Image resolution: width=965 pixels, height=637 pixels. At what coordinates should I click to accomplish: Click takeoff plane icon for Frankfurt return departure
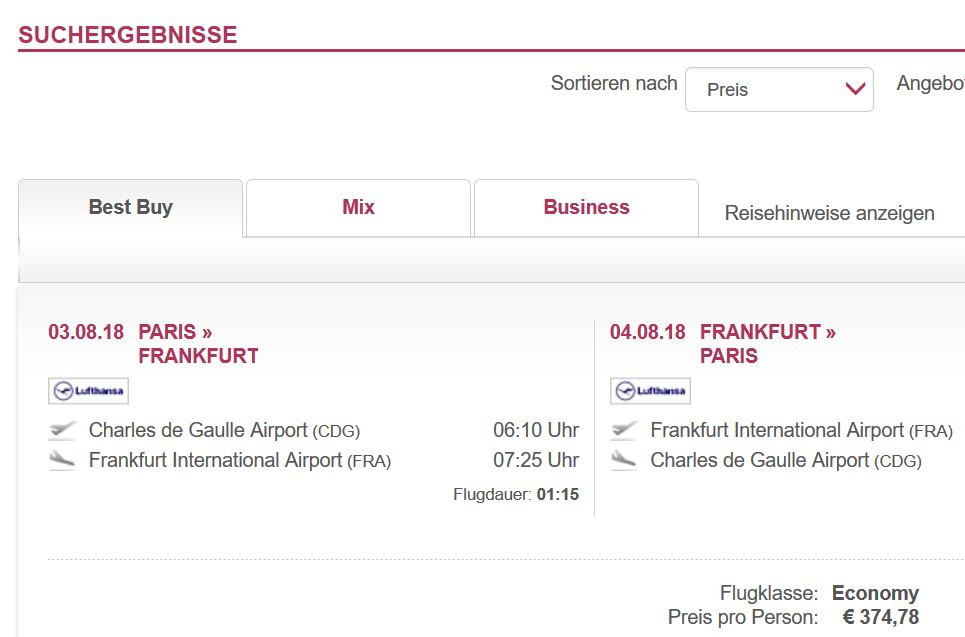click(x=624, y=430)
